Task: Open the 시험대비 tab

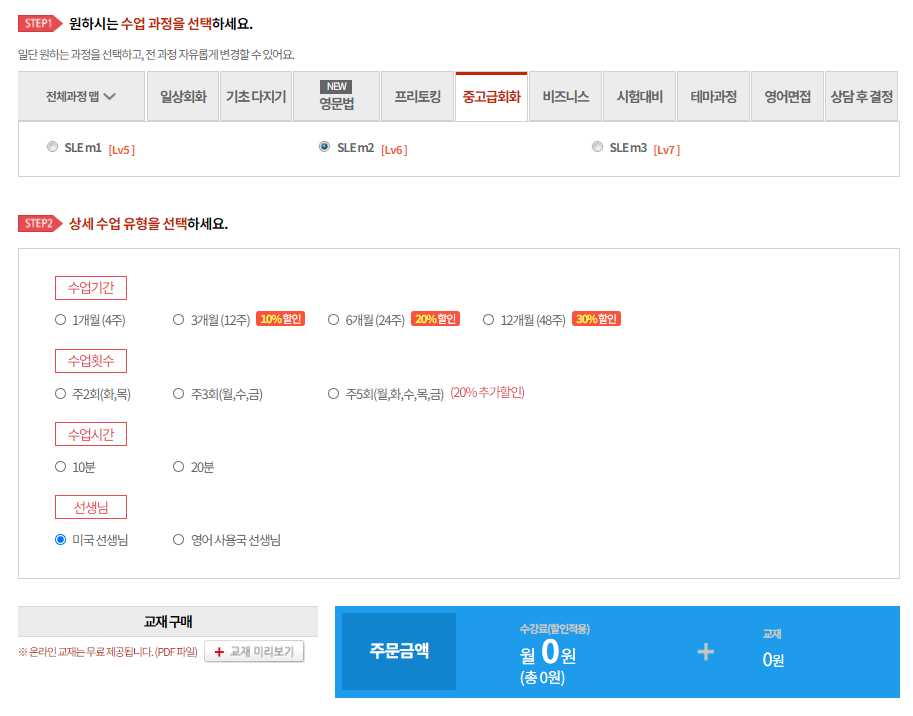Action: (639, 97)
